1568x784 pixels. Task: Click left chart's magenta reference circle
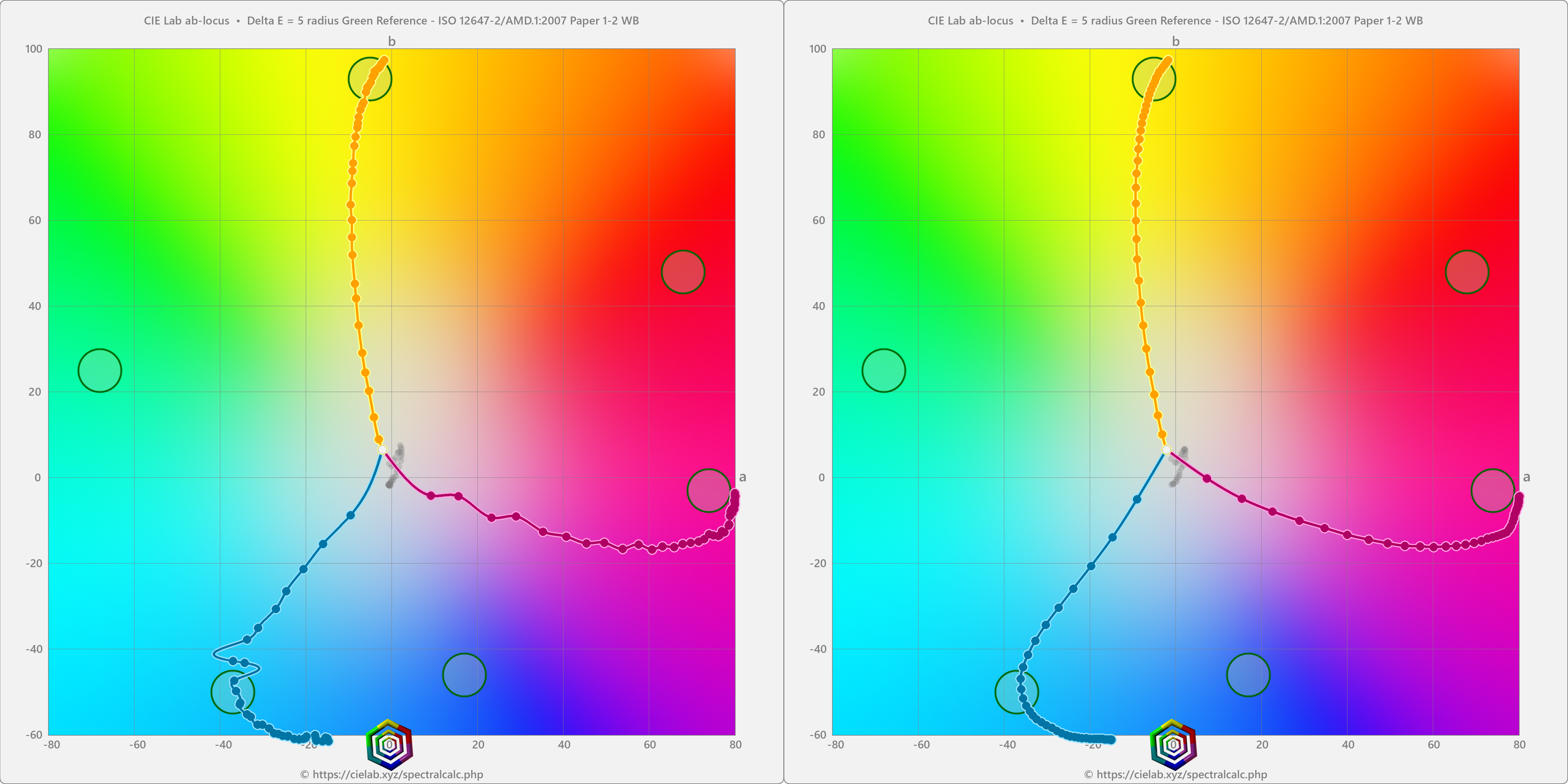pyautogui.click(x=709, y=490)
